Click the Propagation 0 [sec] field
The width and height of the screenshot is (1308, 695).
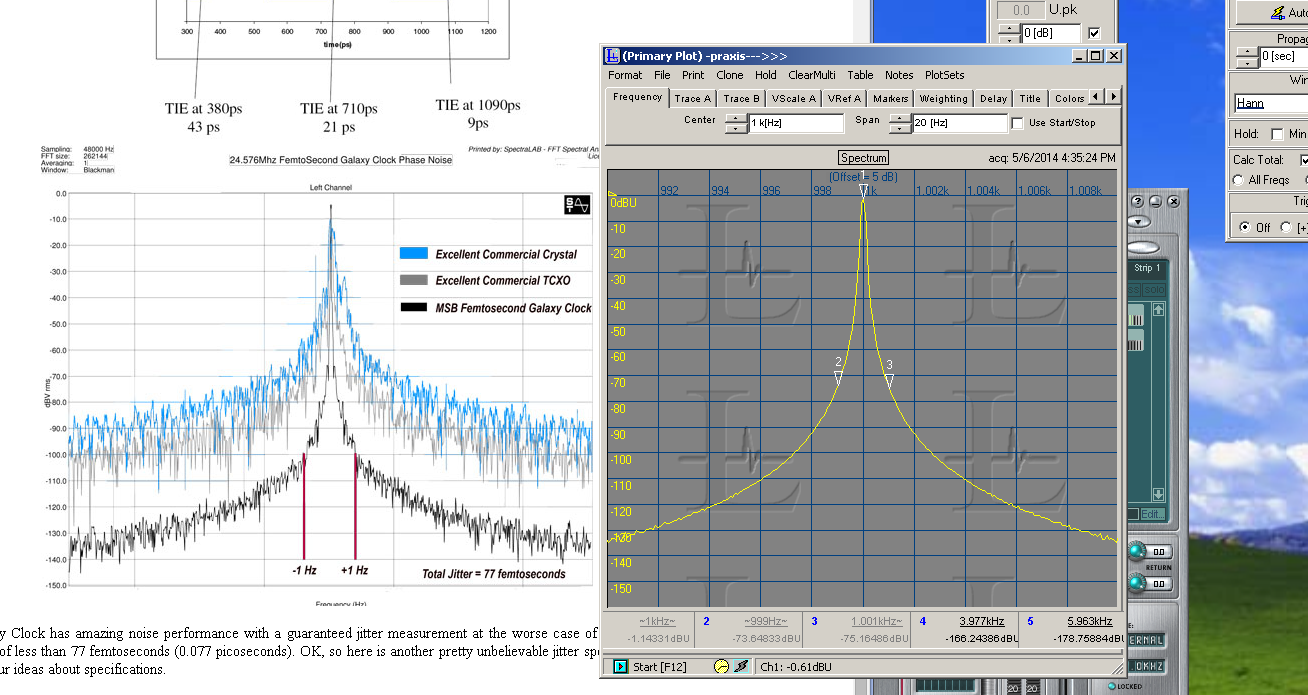coord(1283,56)
